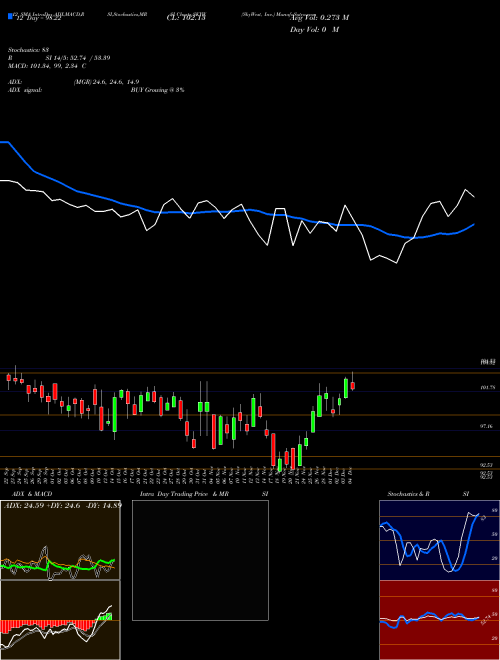Click the 'MACD: 101.34, 99, 2.34 C' line
Image resolution: width=500 pixels, height=660 pixels.
point(47,66)
